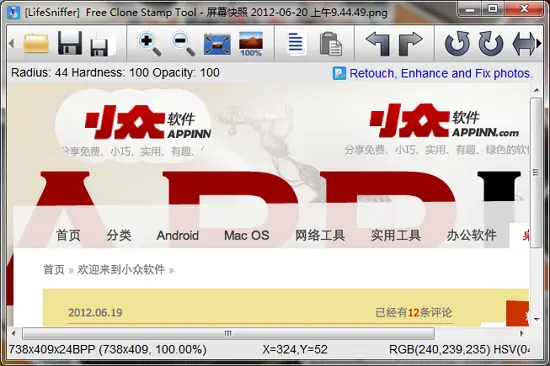Click the vertical scrollbar down arrow
Viewport: 550px width, 366px height.
click(537, 319)
